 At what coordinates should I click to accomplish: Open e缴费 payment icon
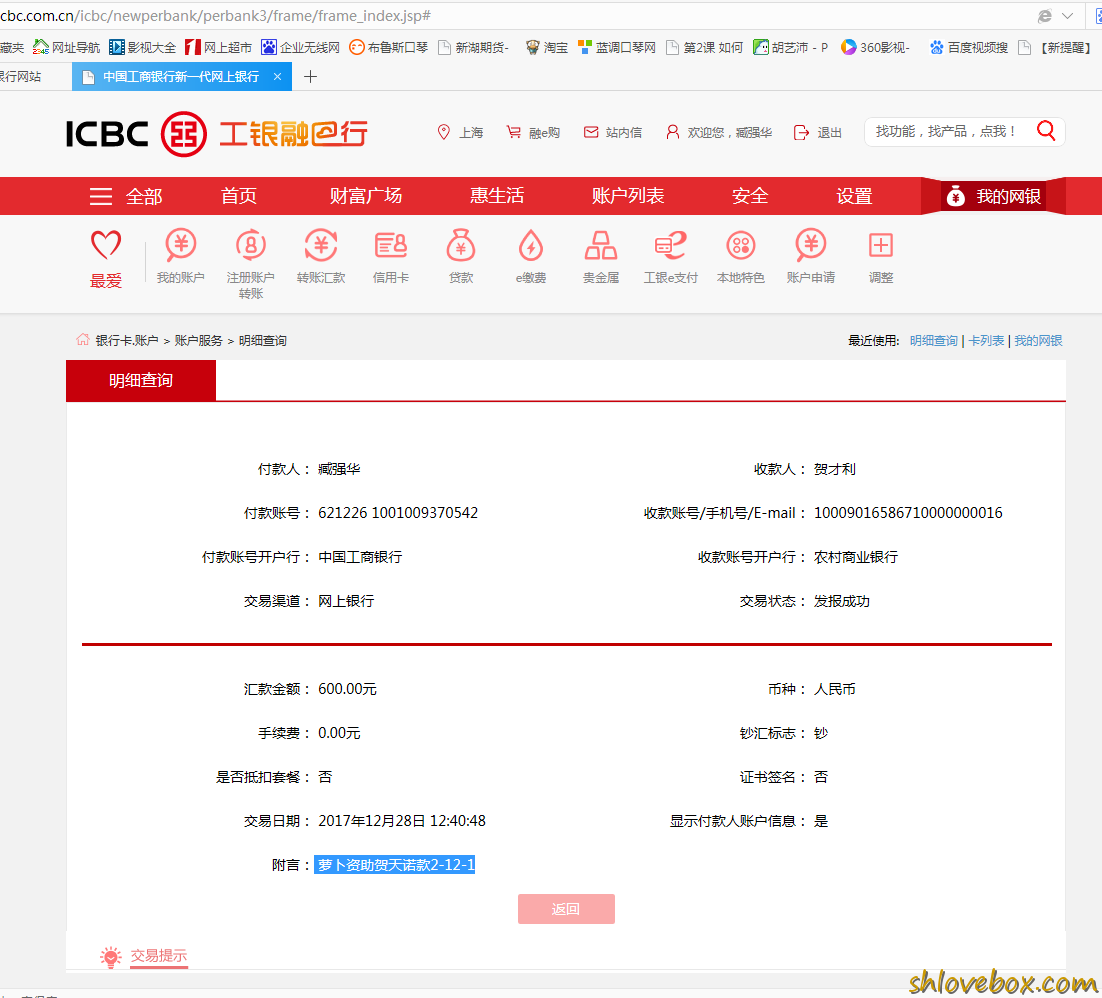point(531,245)
